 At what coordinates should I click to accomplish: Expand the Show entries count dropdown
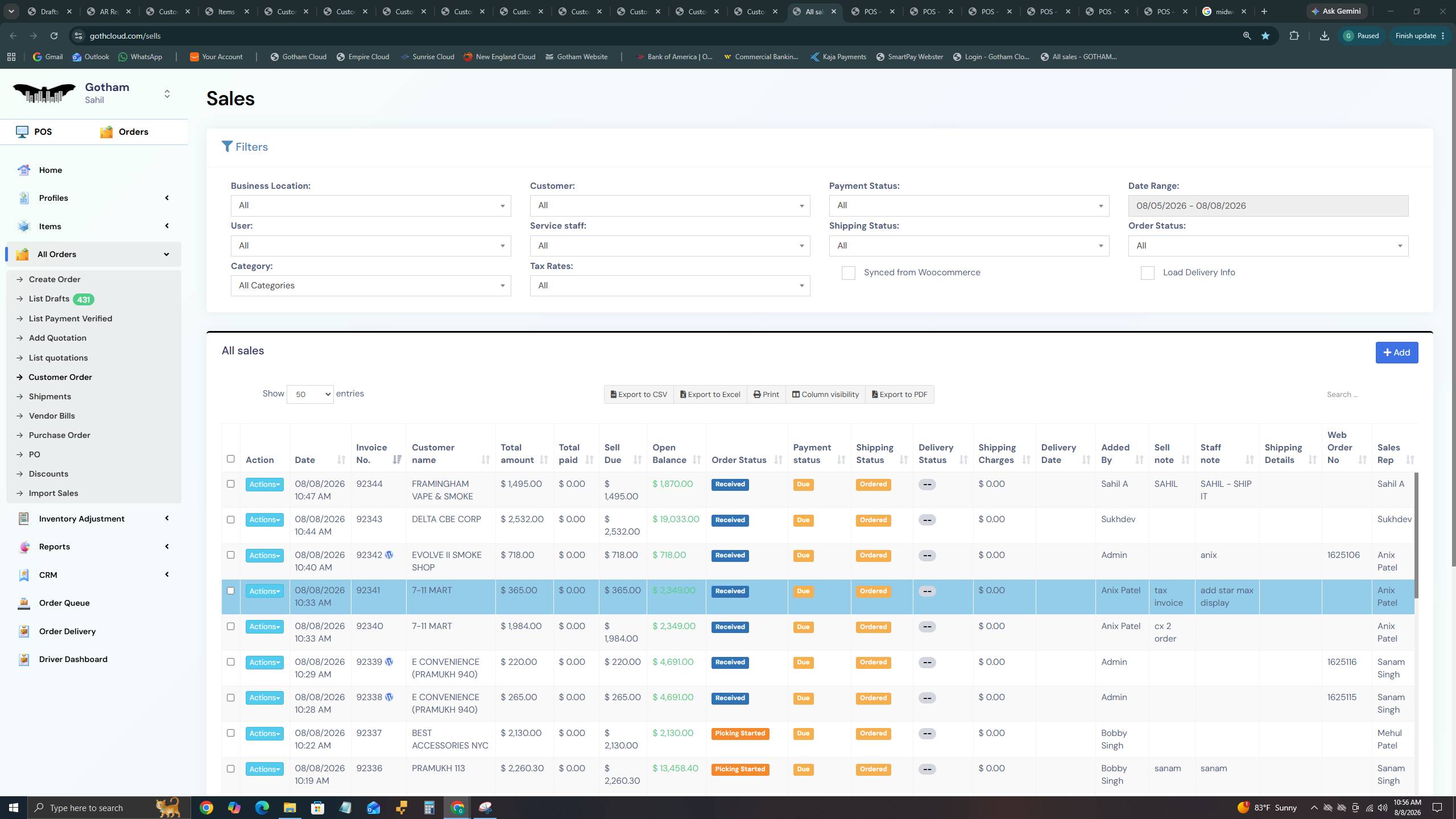(x=310, y=394)
